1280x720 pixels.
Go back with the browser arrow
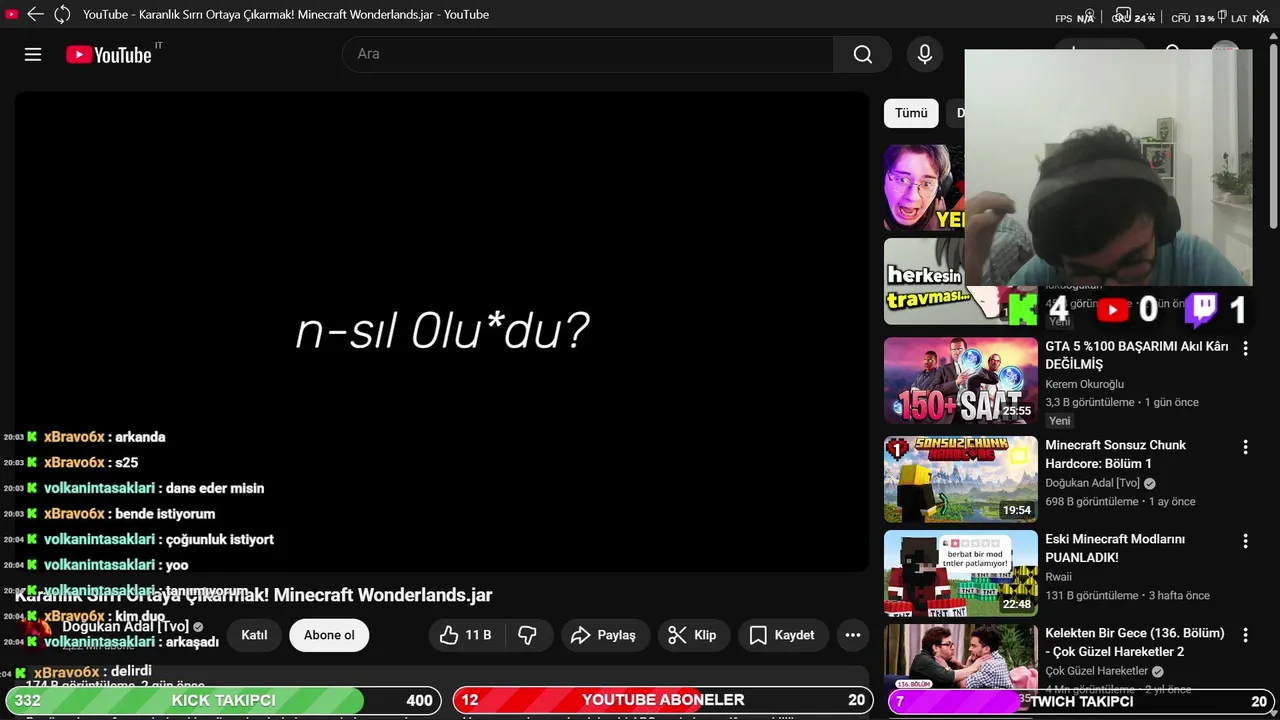[x=36, y=14]
